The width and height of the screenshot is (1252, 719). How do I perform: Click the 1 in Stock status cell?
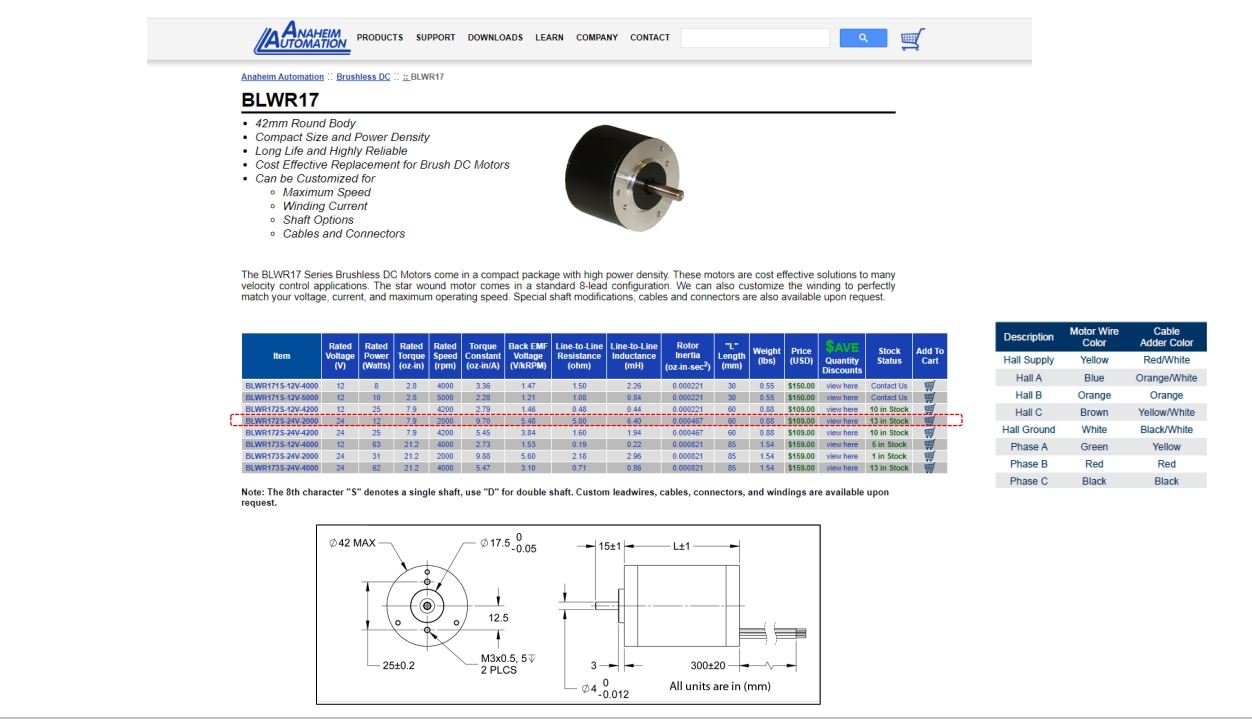pos(889,456)
